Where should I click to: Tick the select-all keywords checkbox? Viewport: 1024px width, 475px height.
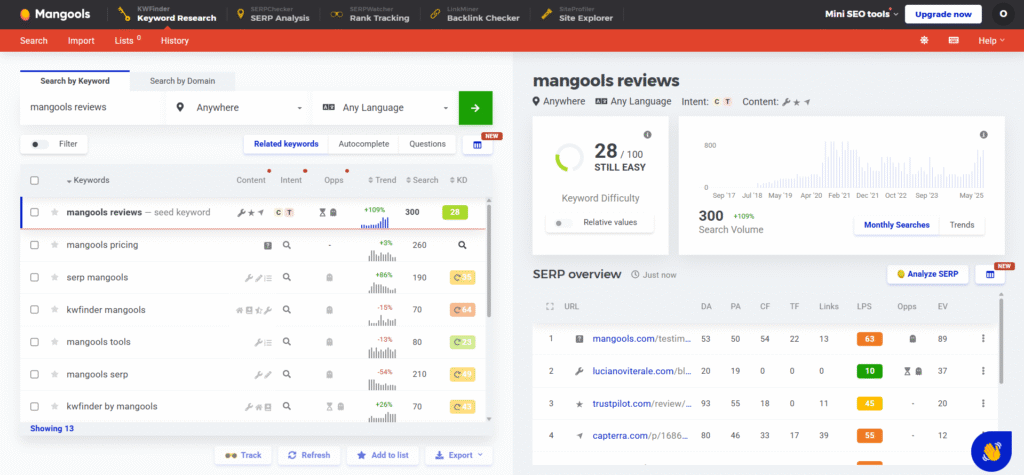tap(35, 180)
